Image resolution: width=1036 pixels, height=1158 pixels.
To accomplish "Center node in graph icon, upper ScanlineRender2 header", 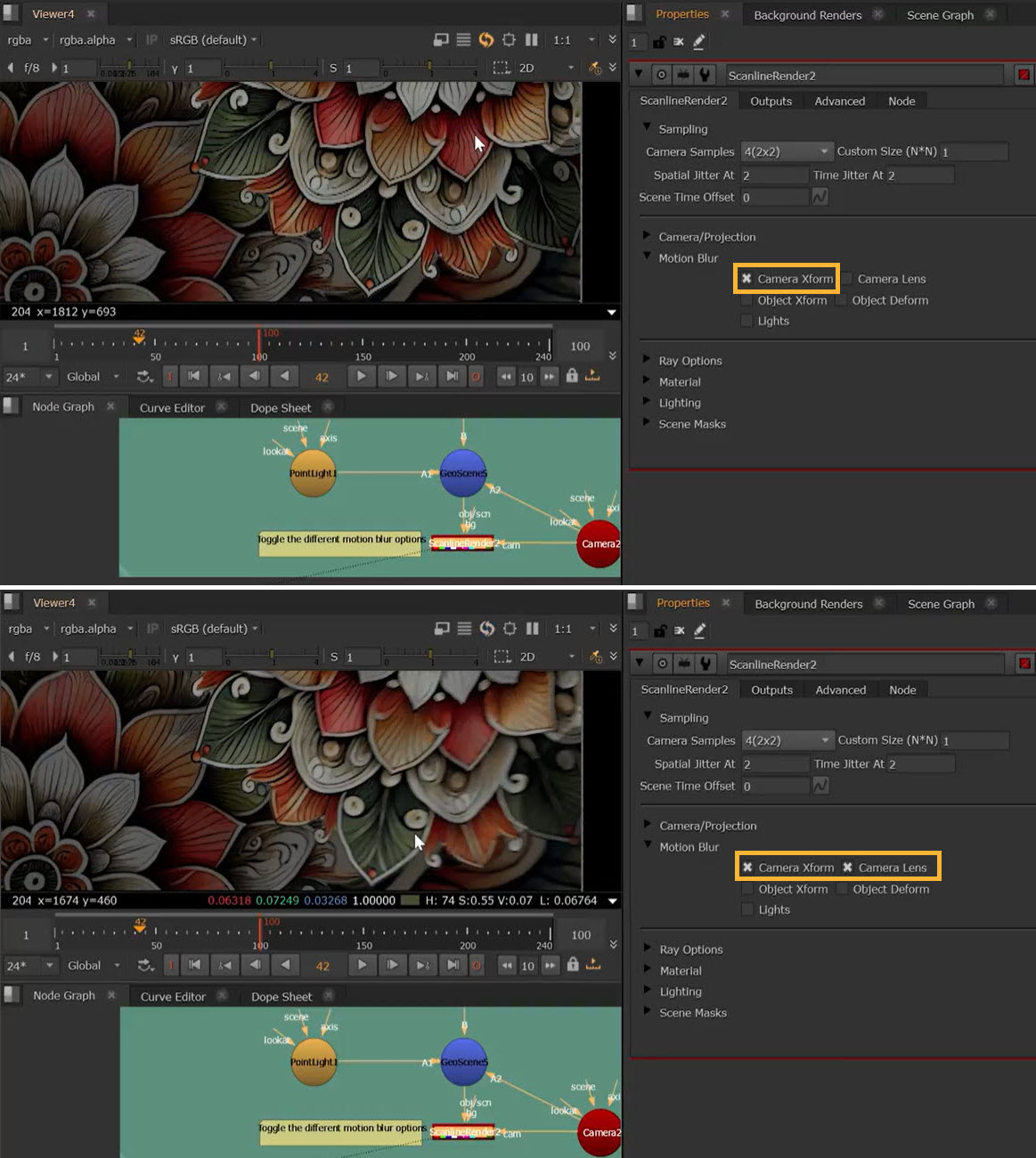I will coord(662,75).
